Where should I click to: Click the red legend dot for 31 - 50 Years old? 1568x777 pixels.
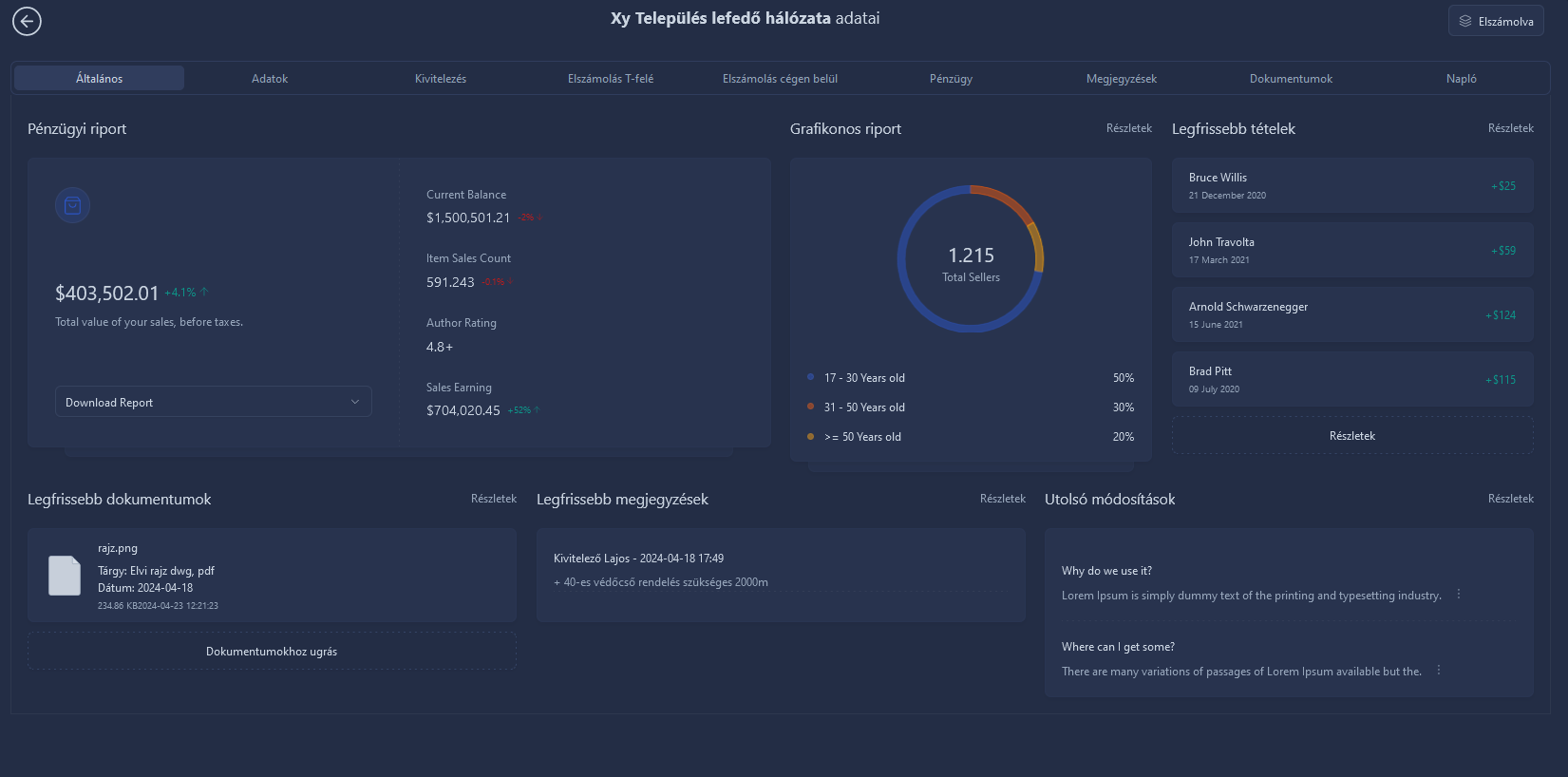pyautogui.click(x=810, y=407)
